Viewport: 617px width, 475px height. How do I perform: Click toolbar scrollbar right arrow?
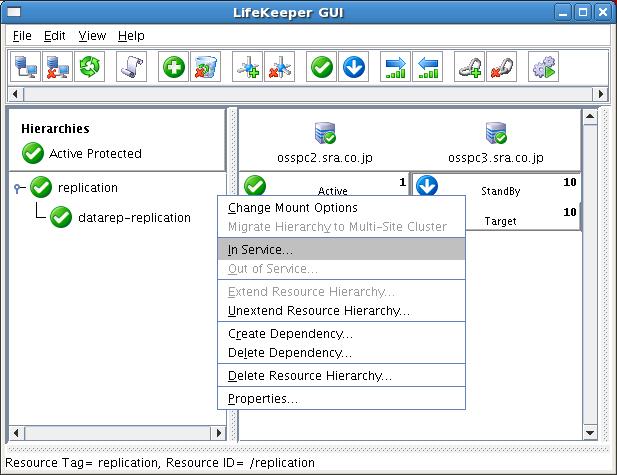pos(600,94)
